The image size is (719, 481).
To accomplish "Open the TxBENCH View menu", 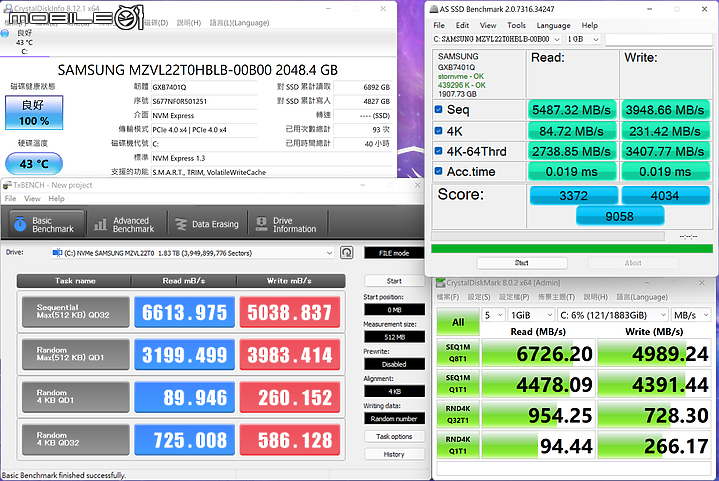I will [32, 199].
